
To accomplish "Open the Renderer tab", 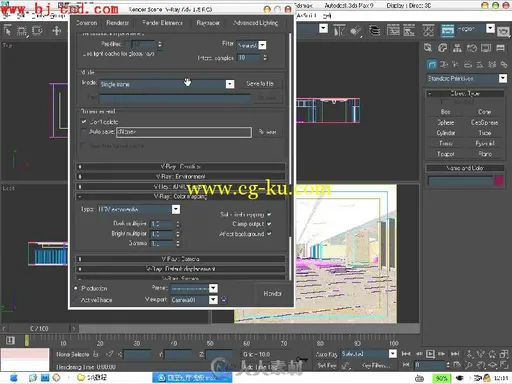I will point(117,23).
